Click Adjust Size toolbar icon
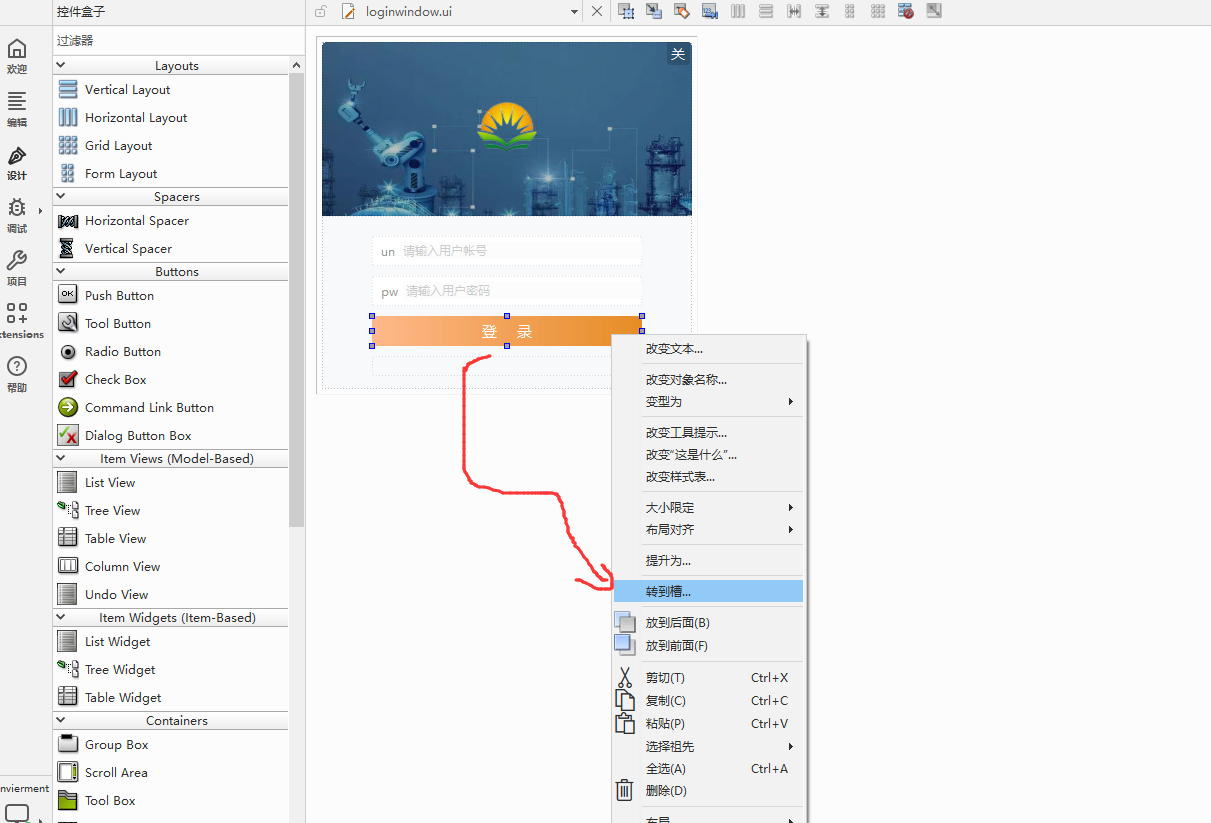This screenshot has height=823, width=1211. (x=934, y=11)
